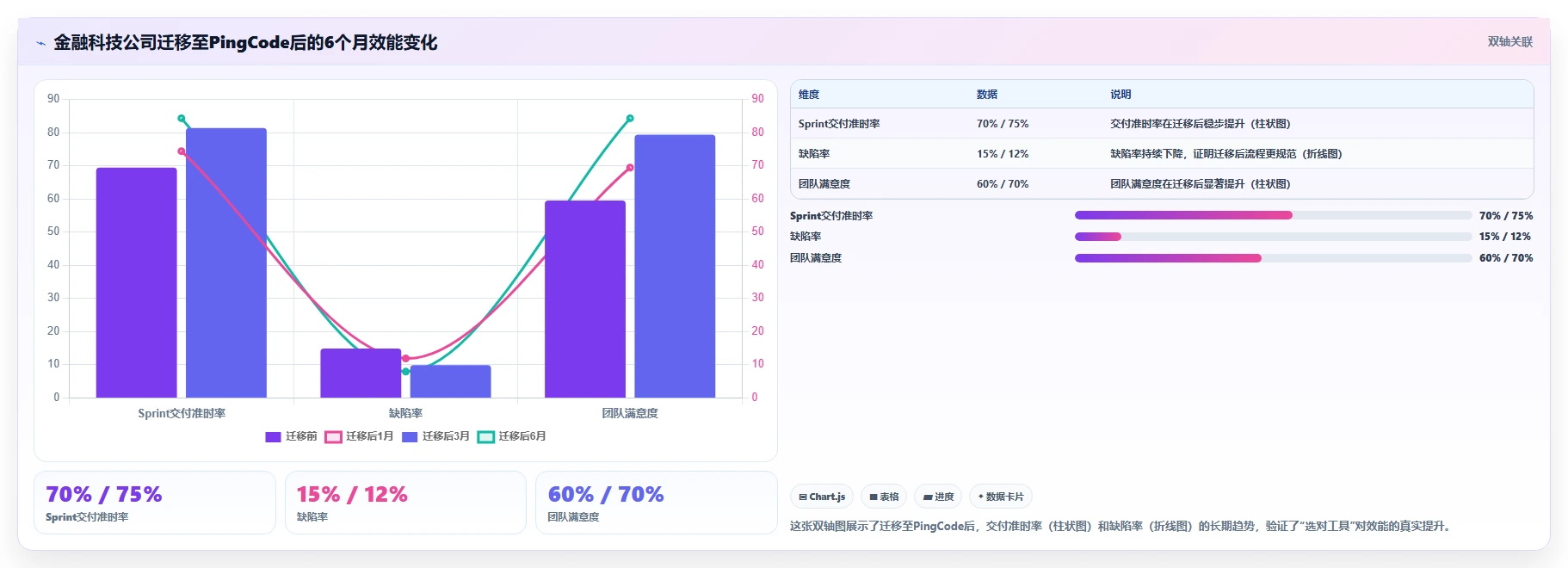
Task: Click the green line point above 团队满意度
Action: click(630, 119)
